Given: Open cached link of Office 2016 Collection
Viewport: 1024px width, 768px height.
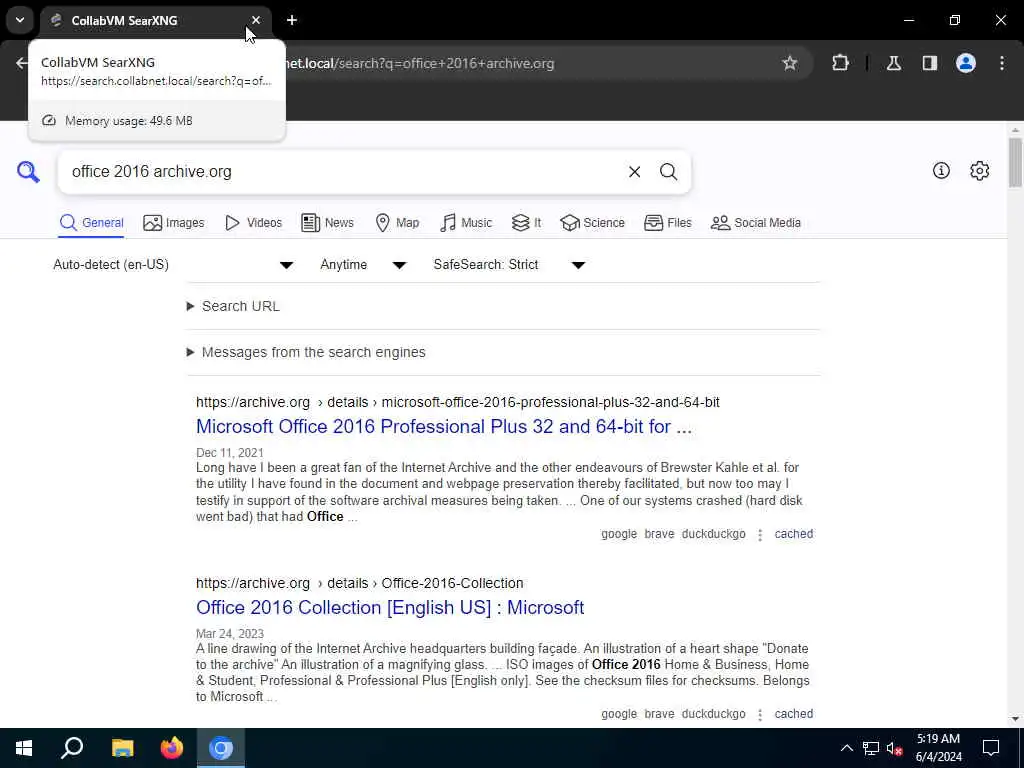Looking at the screenshot, I should coord(793,714).
